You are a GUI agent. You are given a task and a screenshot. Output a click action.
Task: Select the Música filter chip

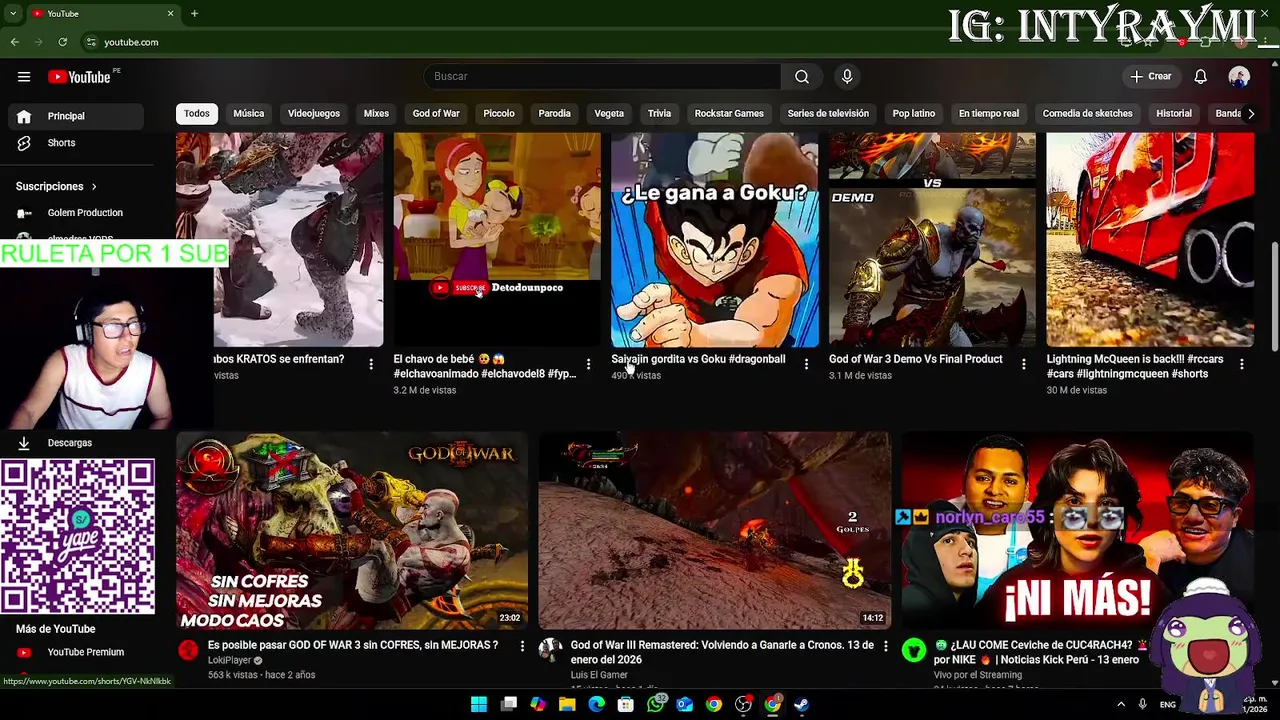pos(249,114)
